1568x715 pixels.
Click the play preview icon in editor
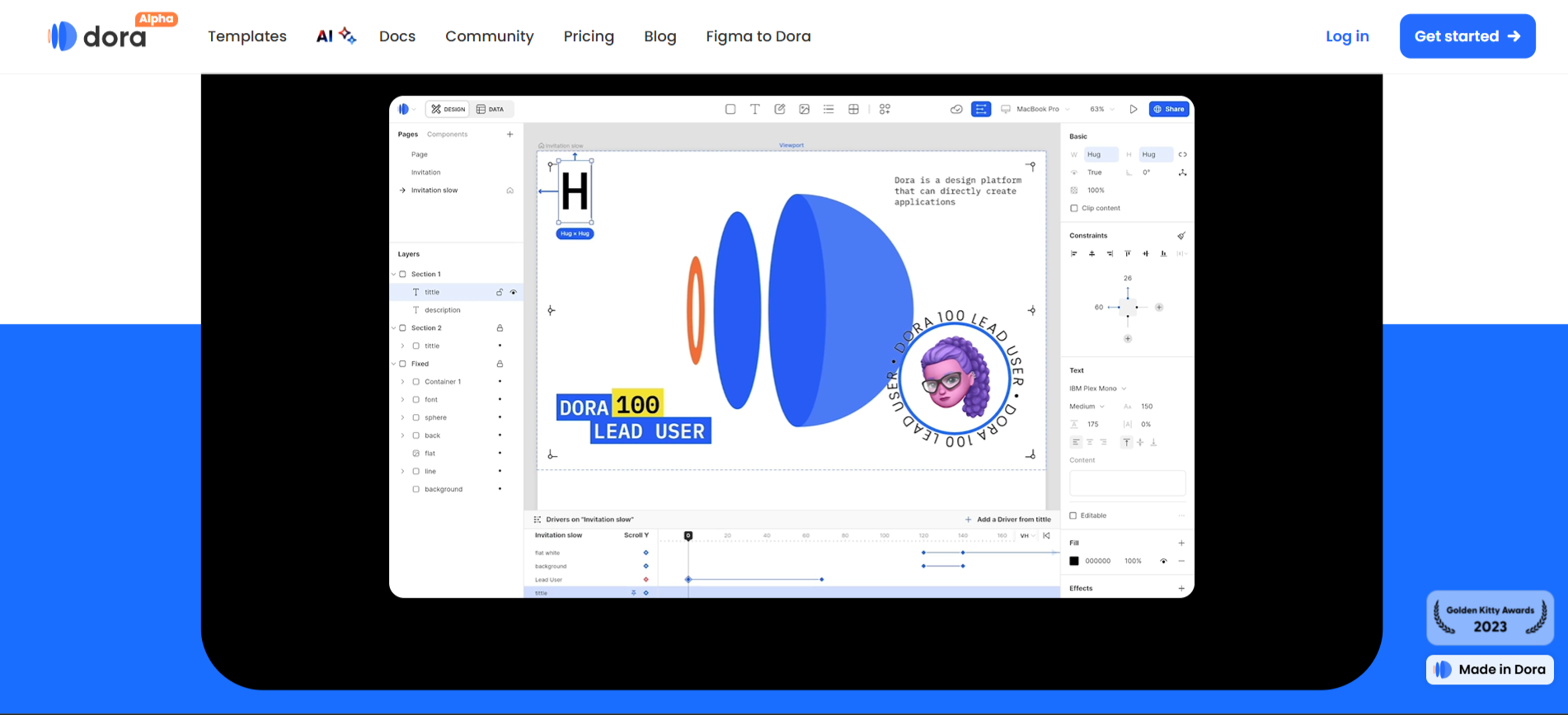[1134, 109]
